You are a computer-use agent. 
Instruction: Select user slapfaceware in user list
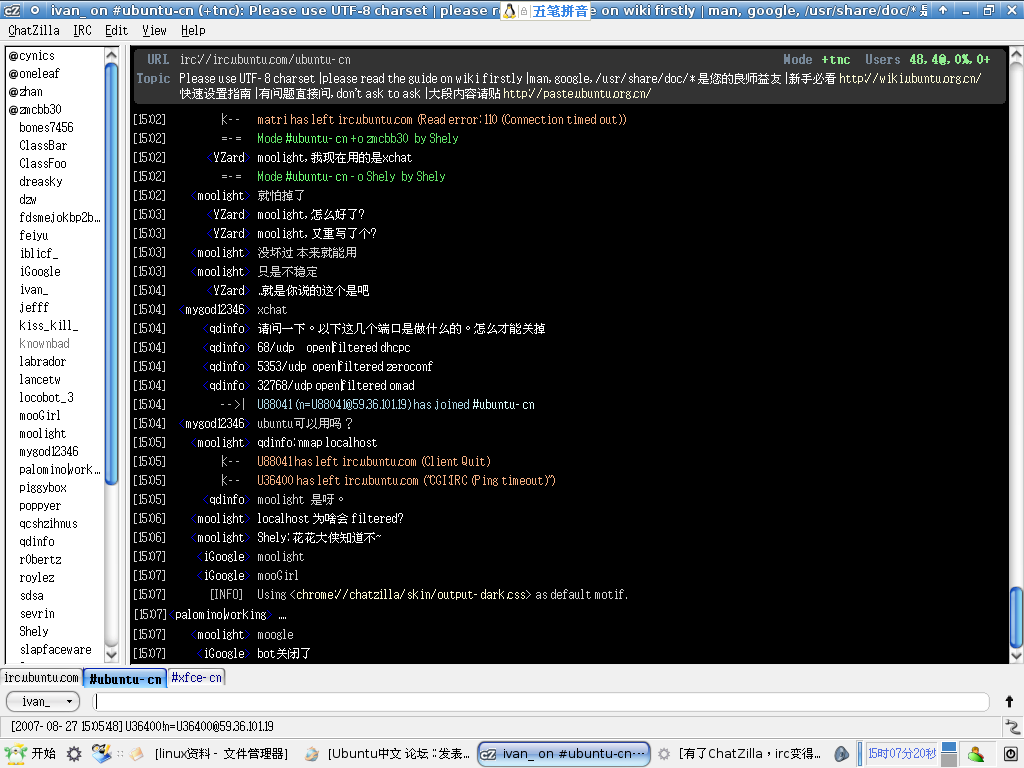click(x=54, y=649)
